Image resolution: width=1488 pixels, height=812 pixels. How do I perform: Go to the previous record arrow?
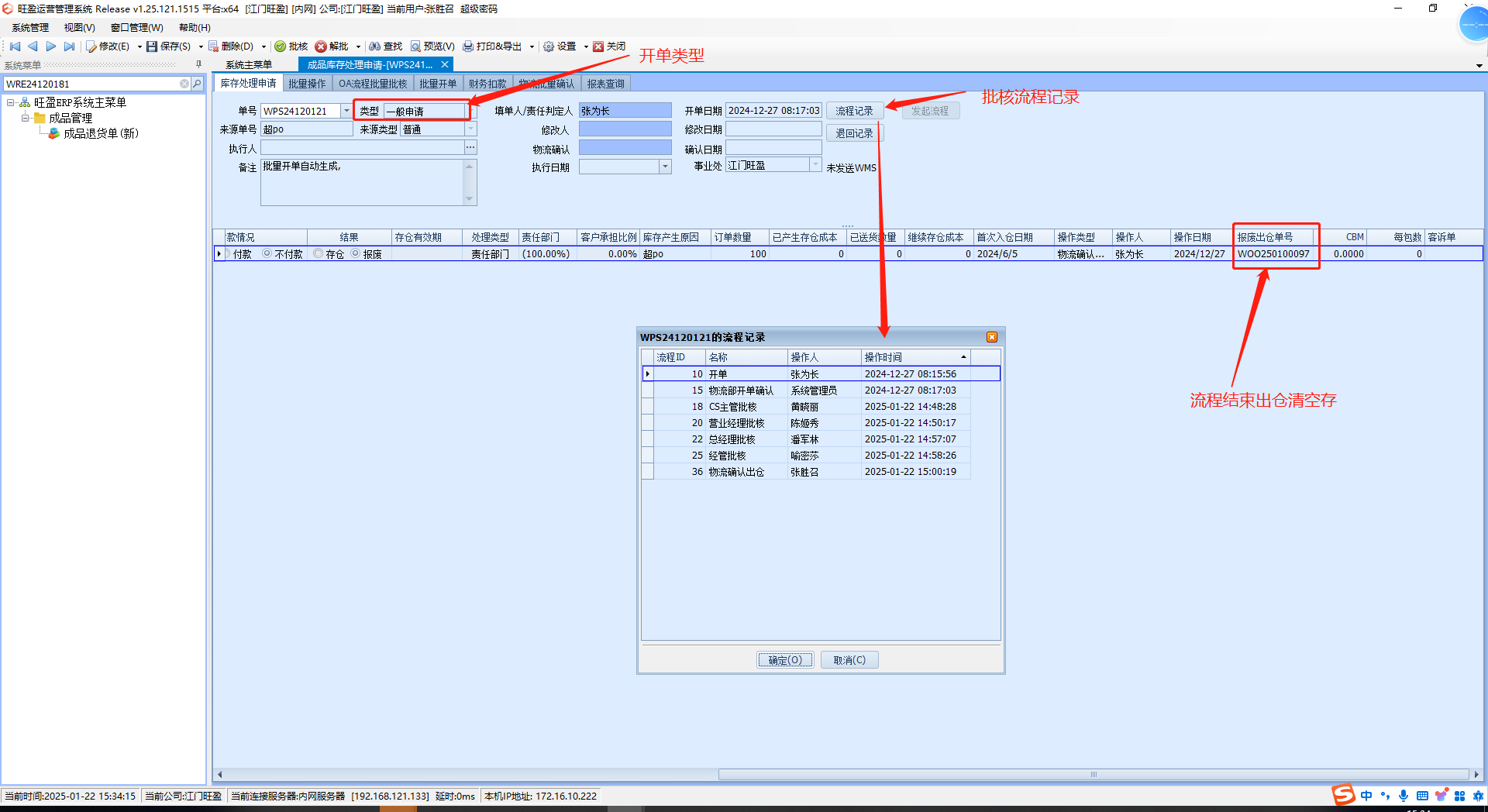coord(33,46)
